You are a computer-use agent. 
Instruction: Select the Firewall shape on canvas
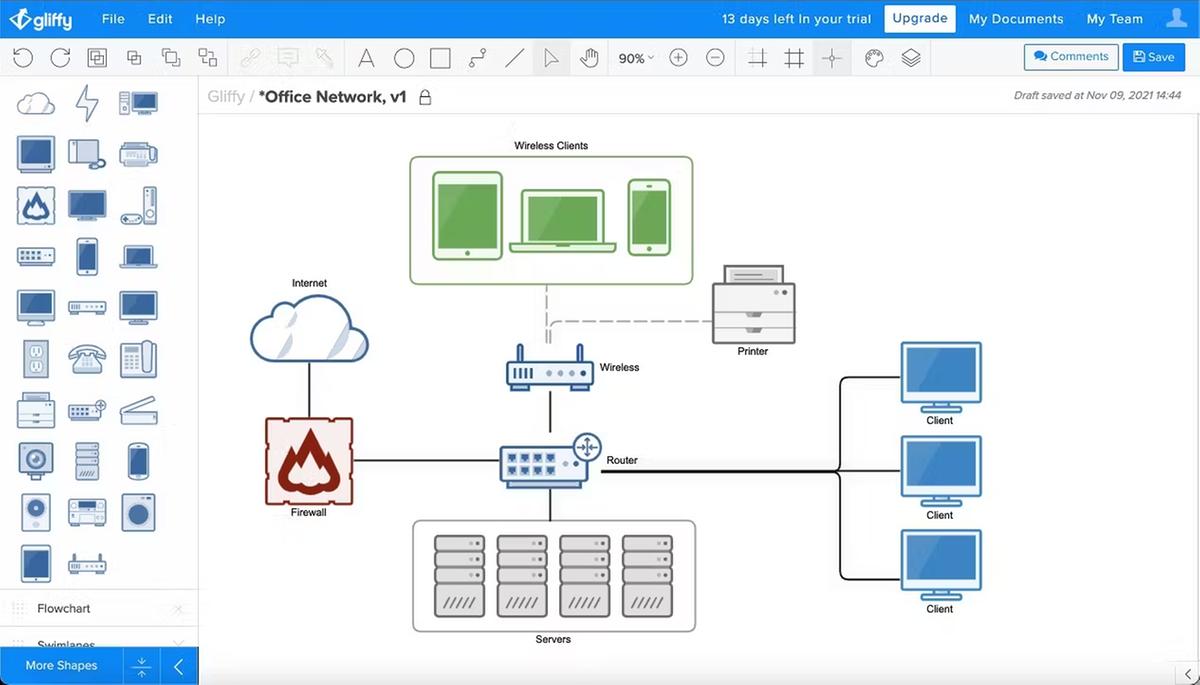click(x=309, y=460)
